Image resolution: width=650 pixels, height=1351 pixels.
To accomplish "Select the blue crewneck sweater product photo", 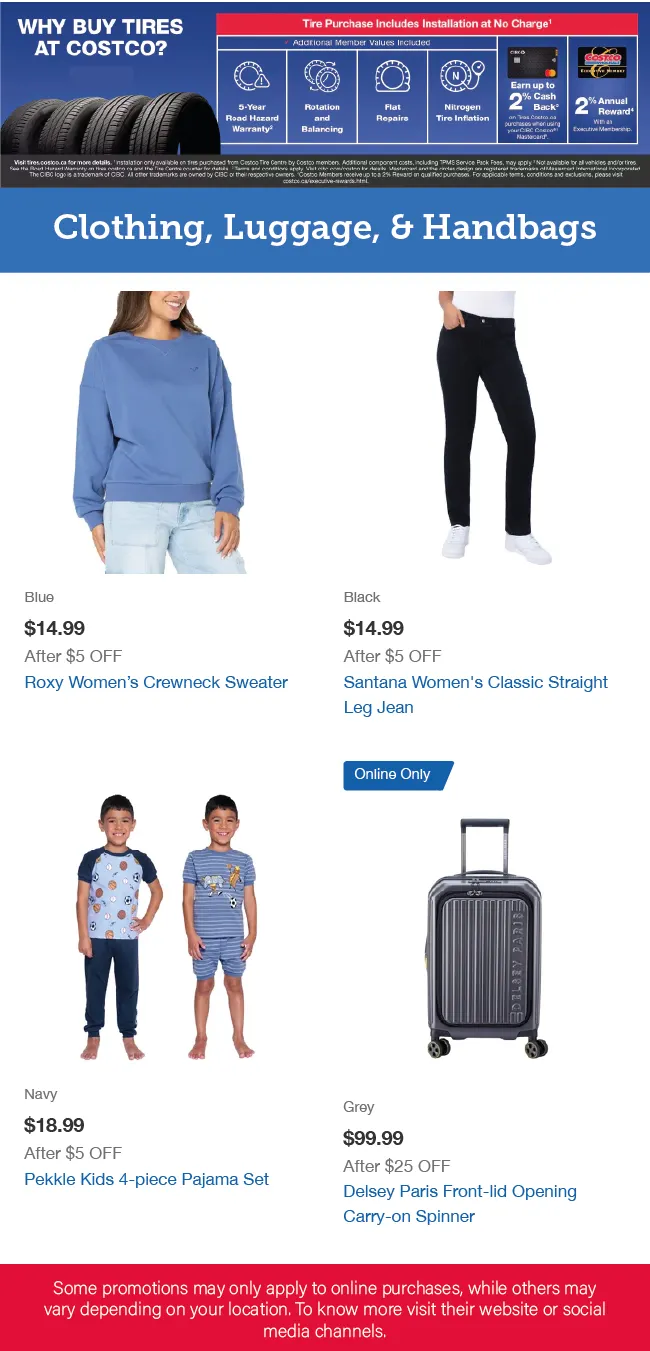I will click(160, 432).
